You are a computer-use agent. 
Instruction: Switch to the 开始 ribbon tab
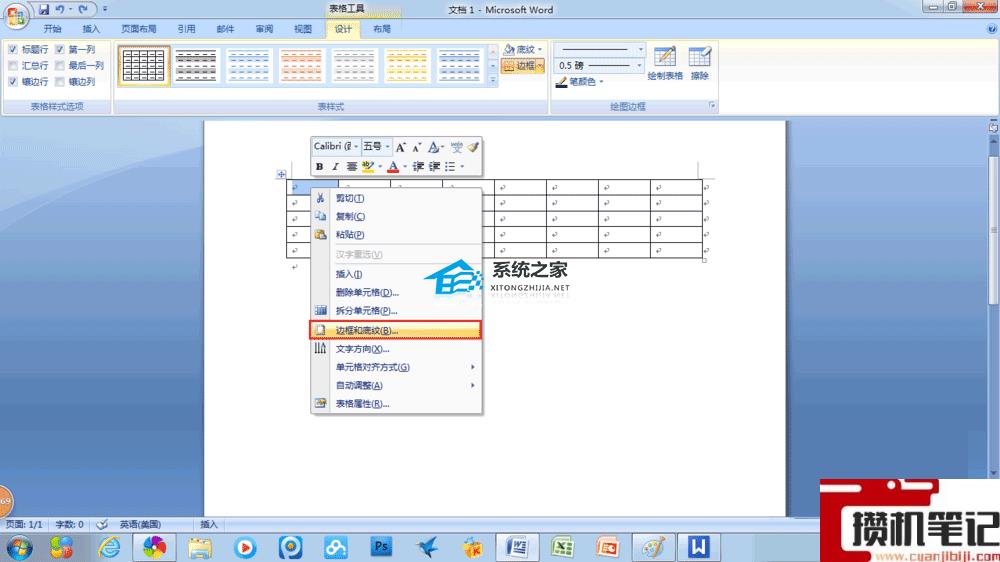tap(52, 29)
